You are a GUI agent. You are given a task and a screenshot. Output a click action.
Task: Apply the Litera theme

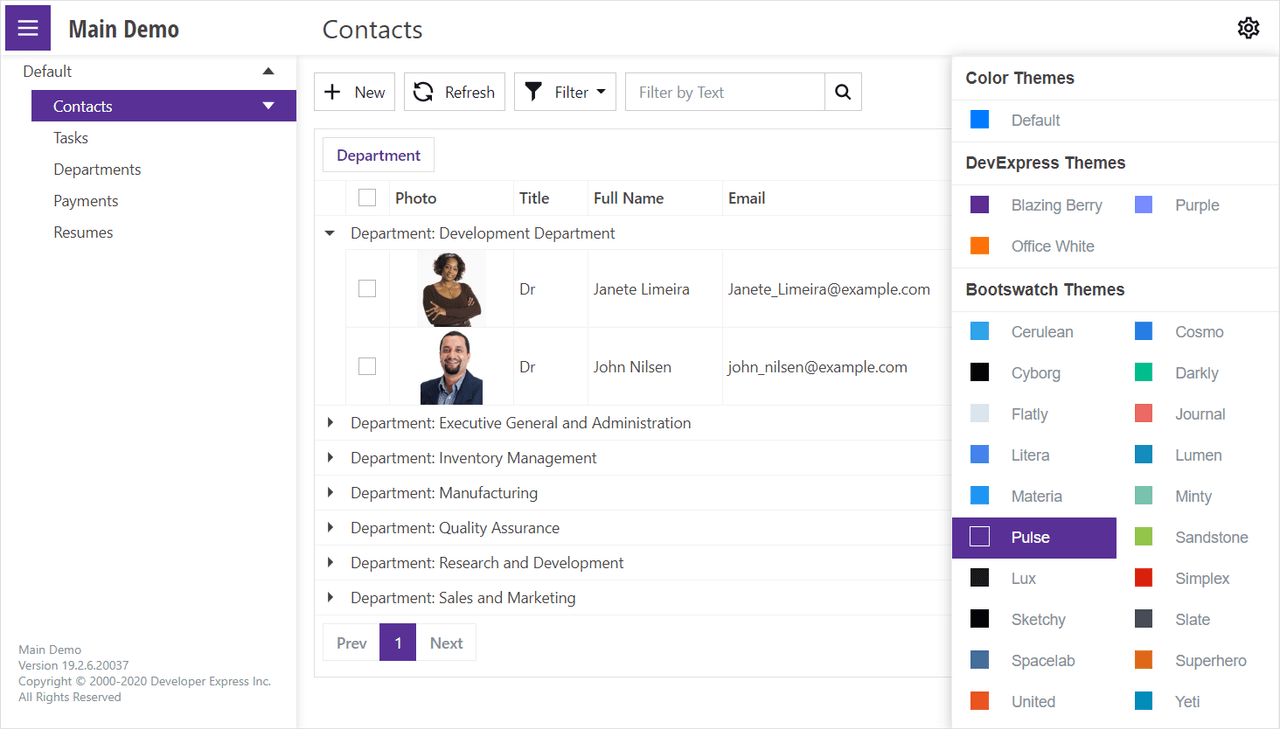coord(1034,455)
